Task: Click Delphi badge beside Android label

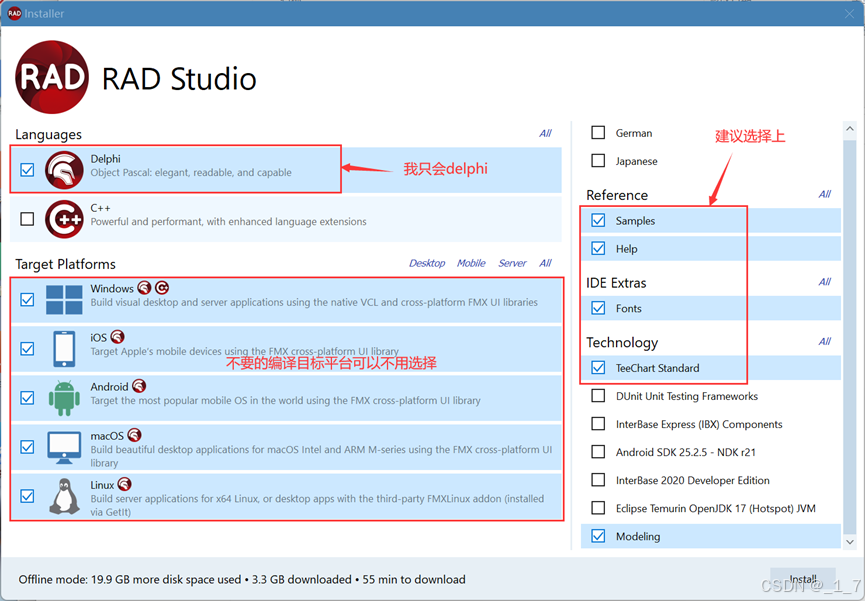Action: coord(139,386)
